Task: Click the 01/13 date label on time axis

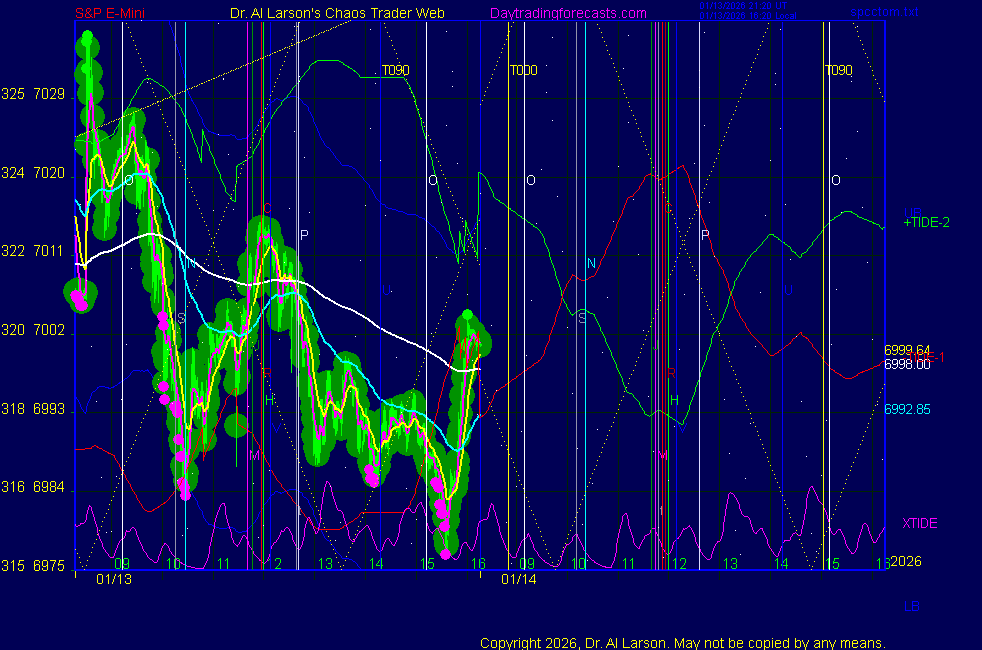Action: pyautogui.click(x=114, y=579)
